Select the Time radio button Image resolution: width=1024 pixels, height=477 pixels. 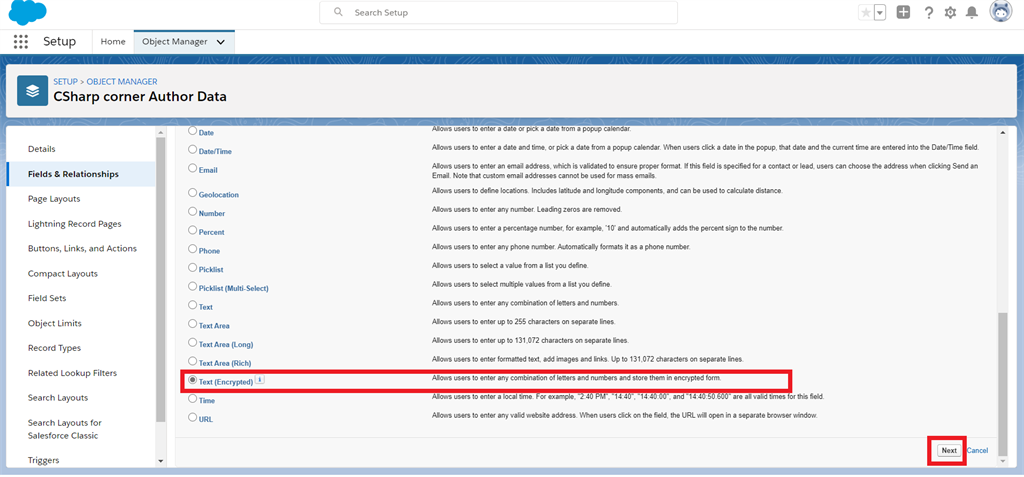[x=193, y=398]
